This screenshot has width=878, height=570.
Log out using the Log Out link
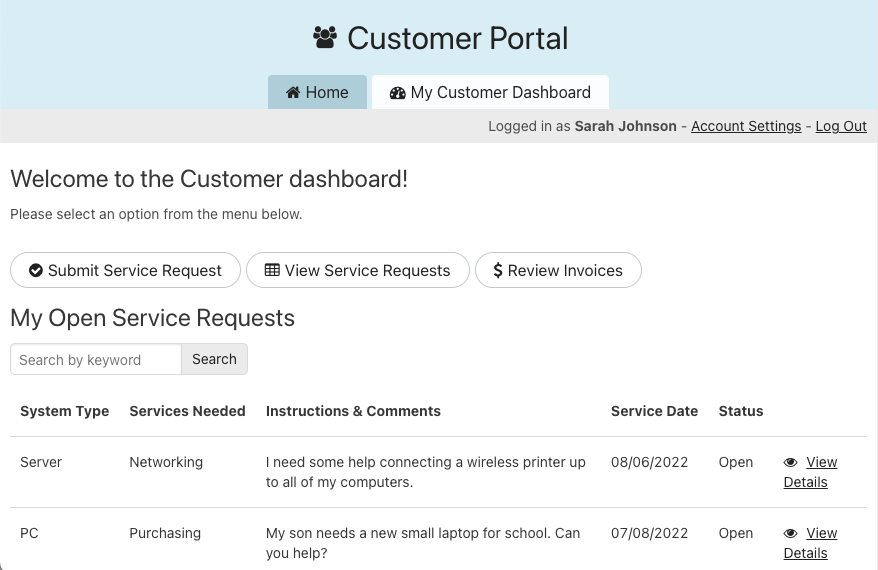click(841, 126)
